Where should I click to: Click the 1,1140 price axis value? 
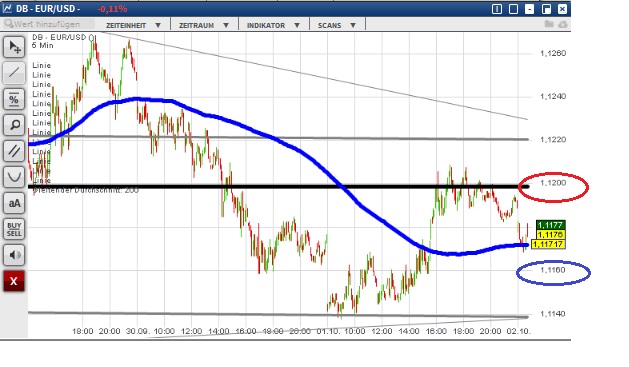[x=553, y=314]
